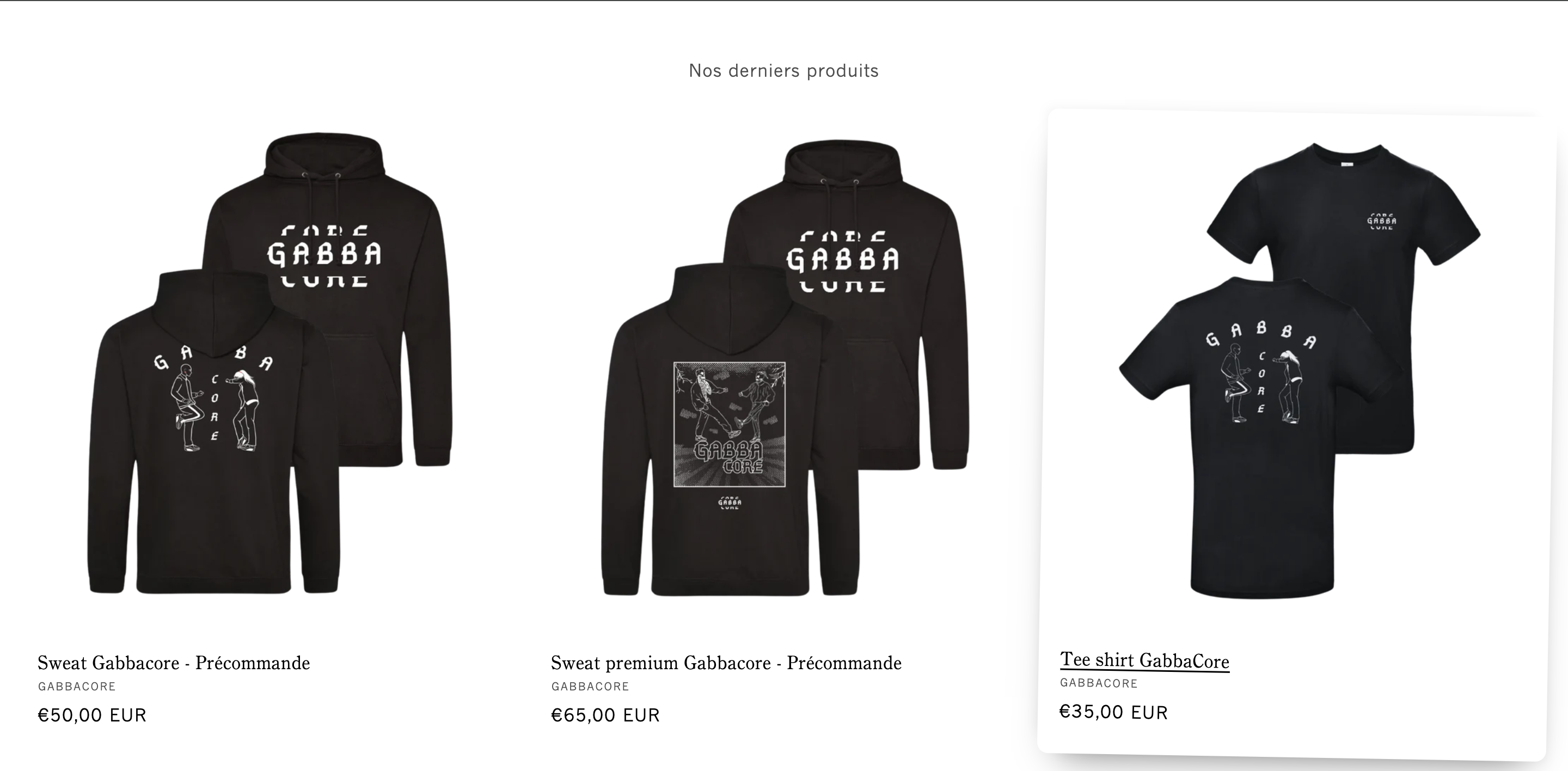Open the underlined Tee shirt GabbaCore link
This screenshot has height=771, width=1568.
pos(1144,661)
